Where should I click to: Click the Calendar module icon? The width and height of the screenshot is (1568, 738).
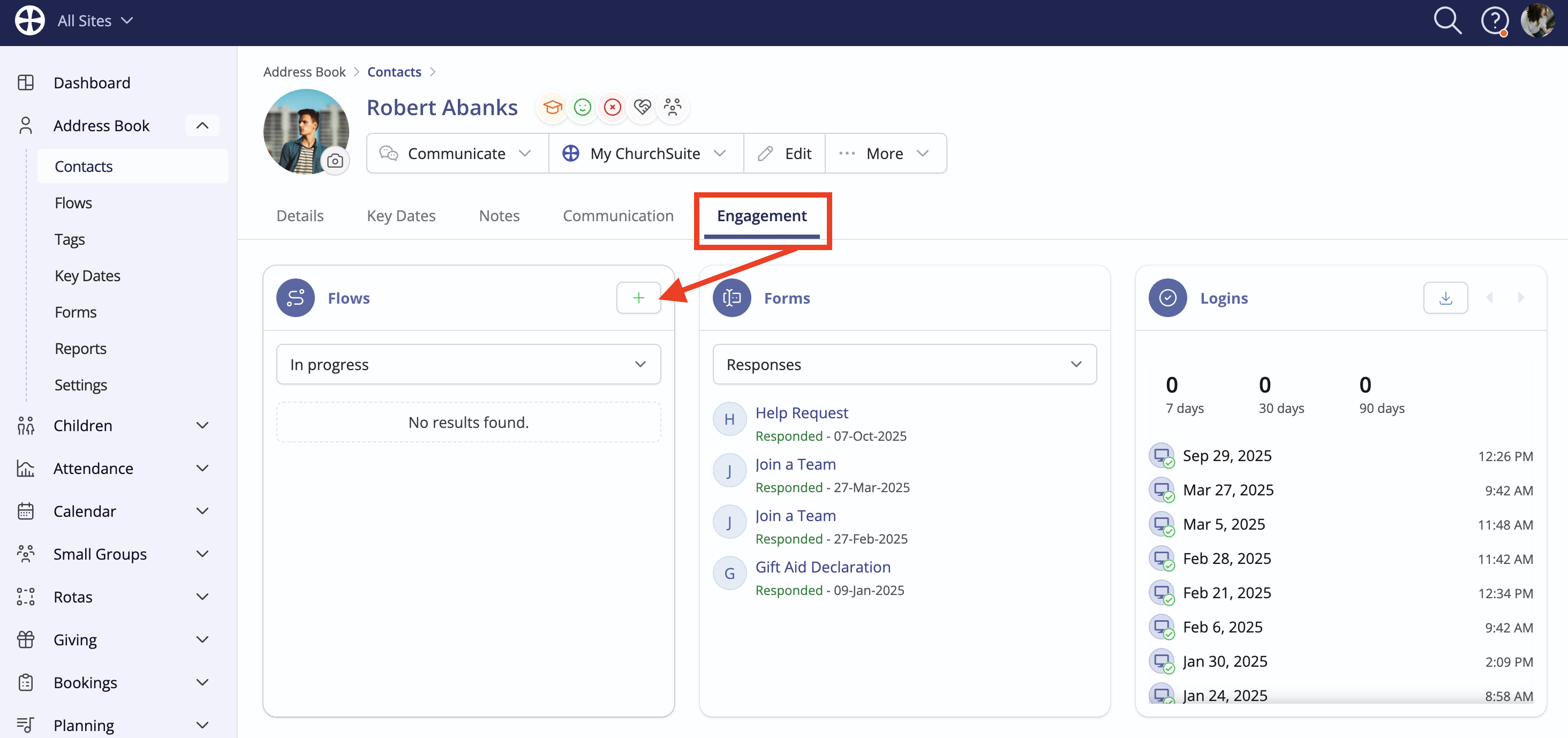pyautogui.click(x=26, y=511)
